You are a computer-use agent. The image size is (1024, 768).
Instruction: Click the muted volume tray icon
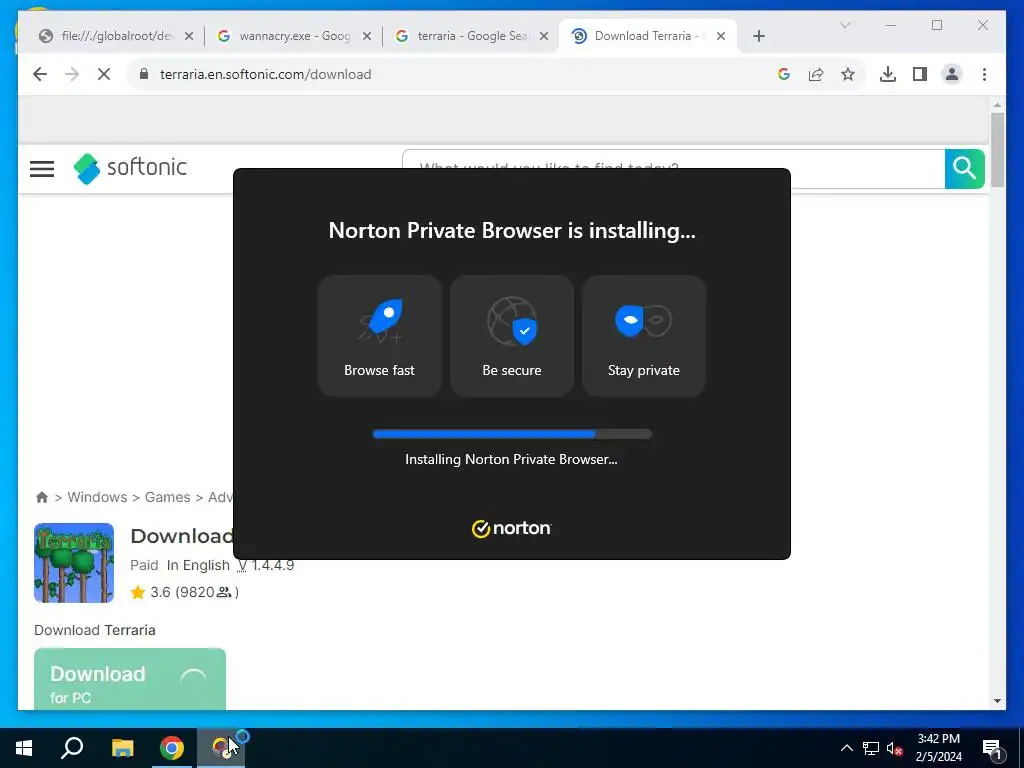click(894, 748)
